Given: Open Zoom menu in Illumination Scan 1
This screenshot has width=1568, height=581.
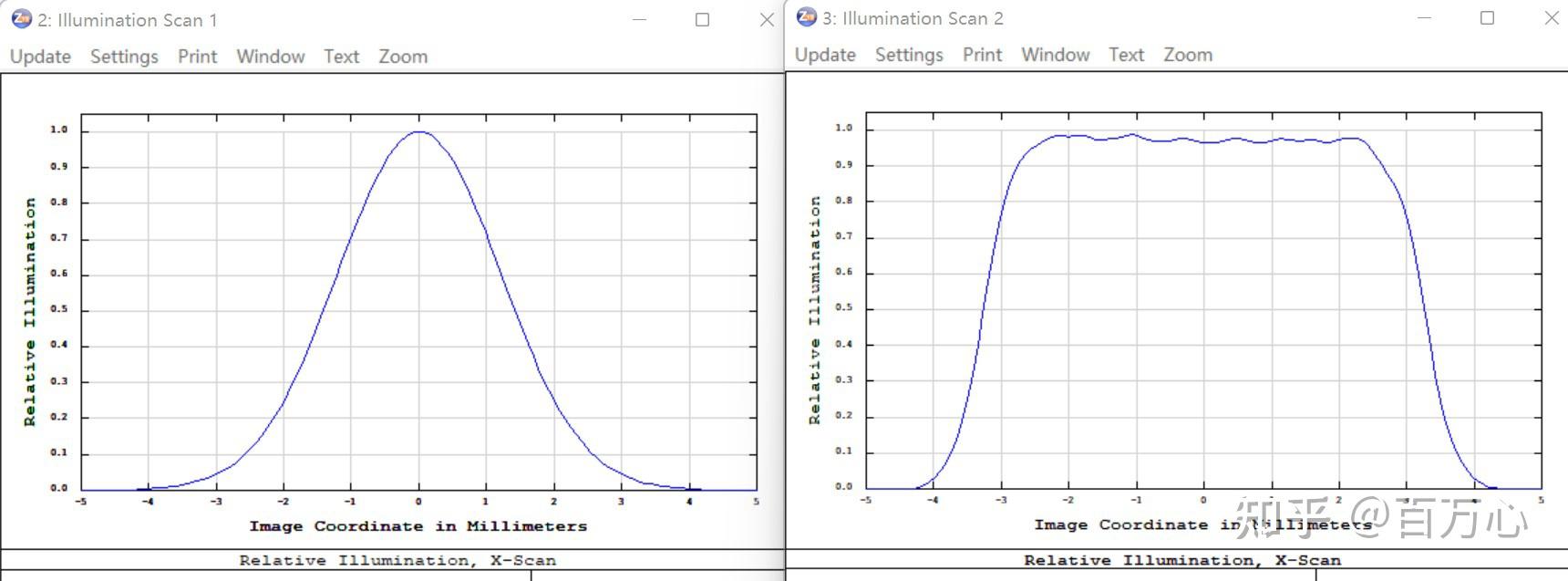Looking at the screenshot, I should coord(403,57).
